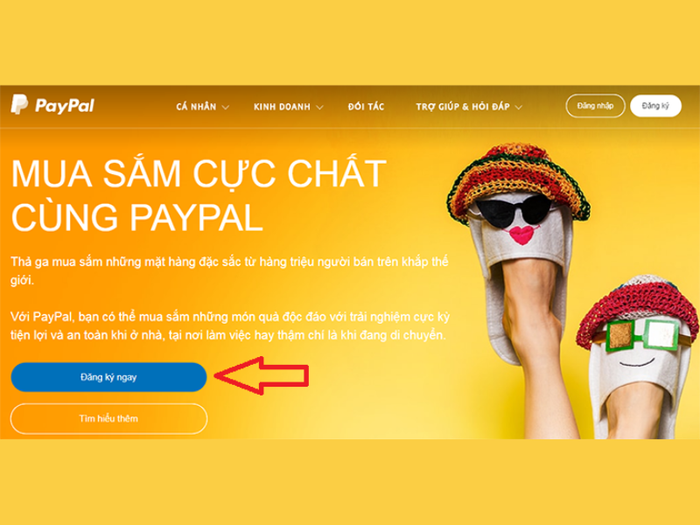
Task: Click the red arrow annotation
Action: (262, 375)
